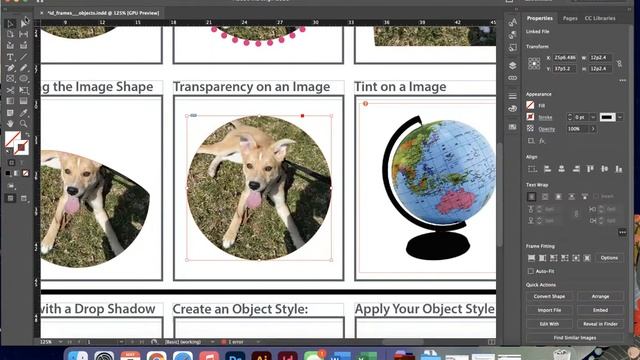Click the Convert Shape button
This screenshot has height=360, width=640.
tap(549, 296)
